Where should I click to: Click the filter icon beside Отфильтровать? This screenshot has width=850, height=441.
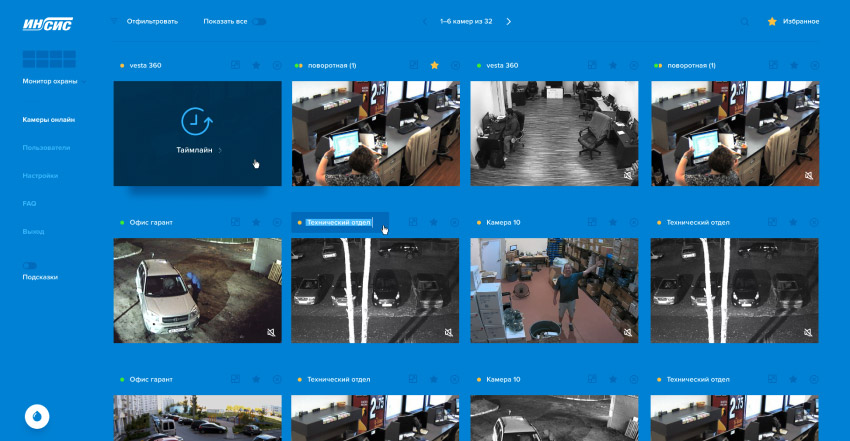click(116, 21)
